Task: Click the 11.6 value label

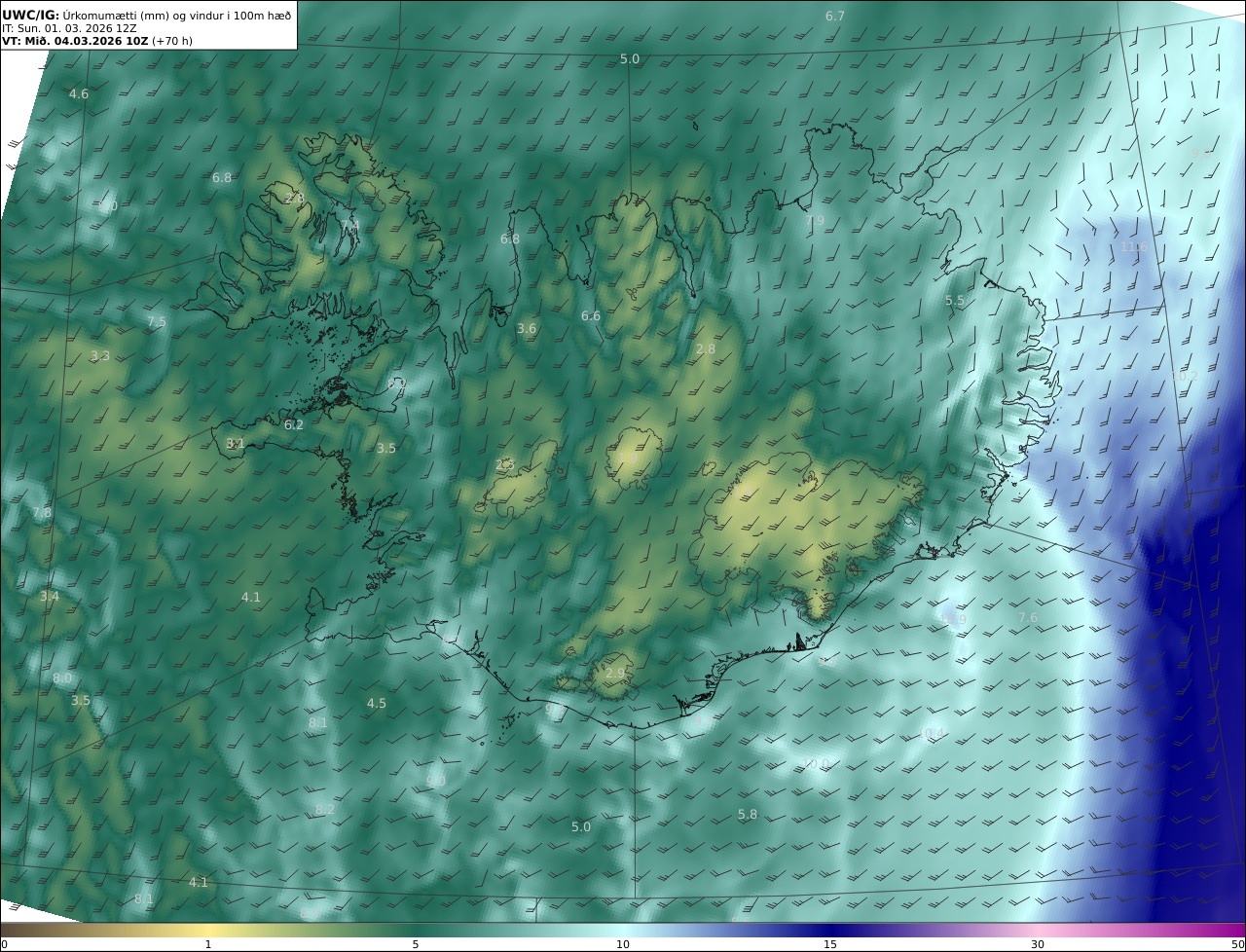Action: (x=1134, y=247)
